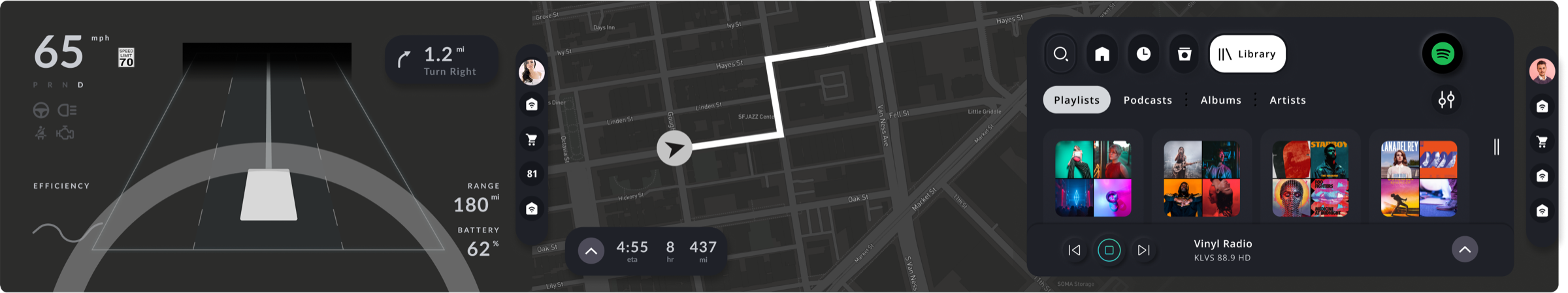Click the Fell St street label
The width and height of the screenshot is (1568, 293).
[x=900, y=114]
